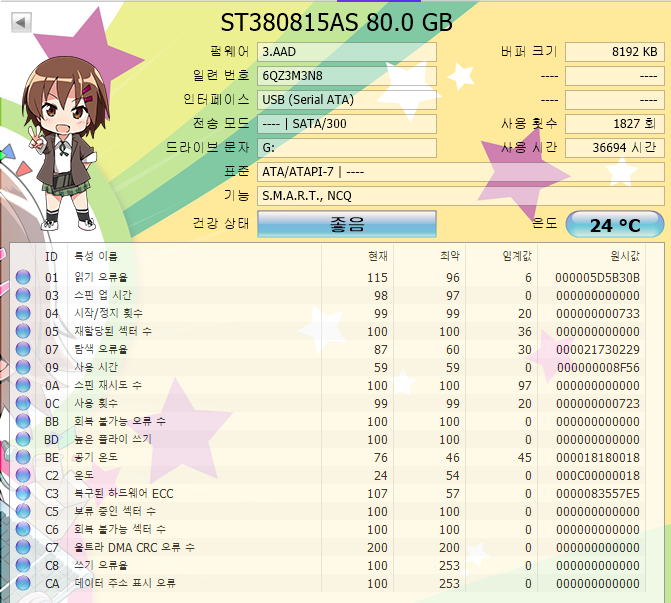This screenshot has width=671, height=603.
Task: Select the 복구된 하드웨어 ECC attribute name
Action: point(124,493)
